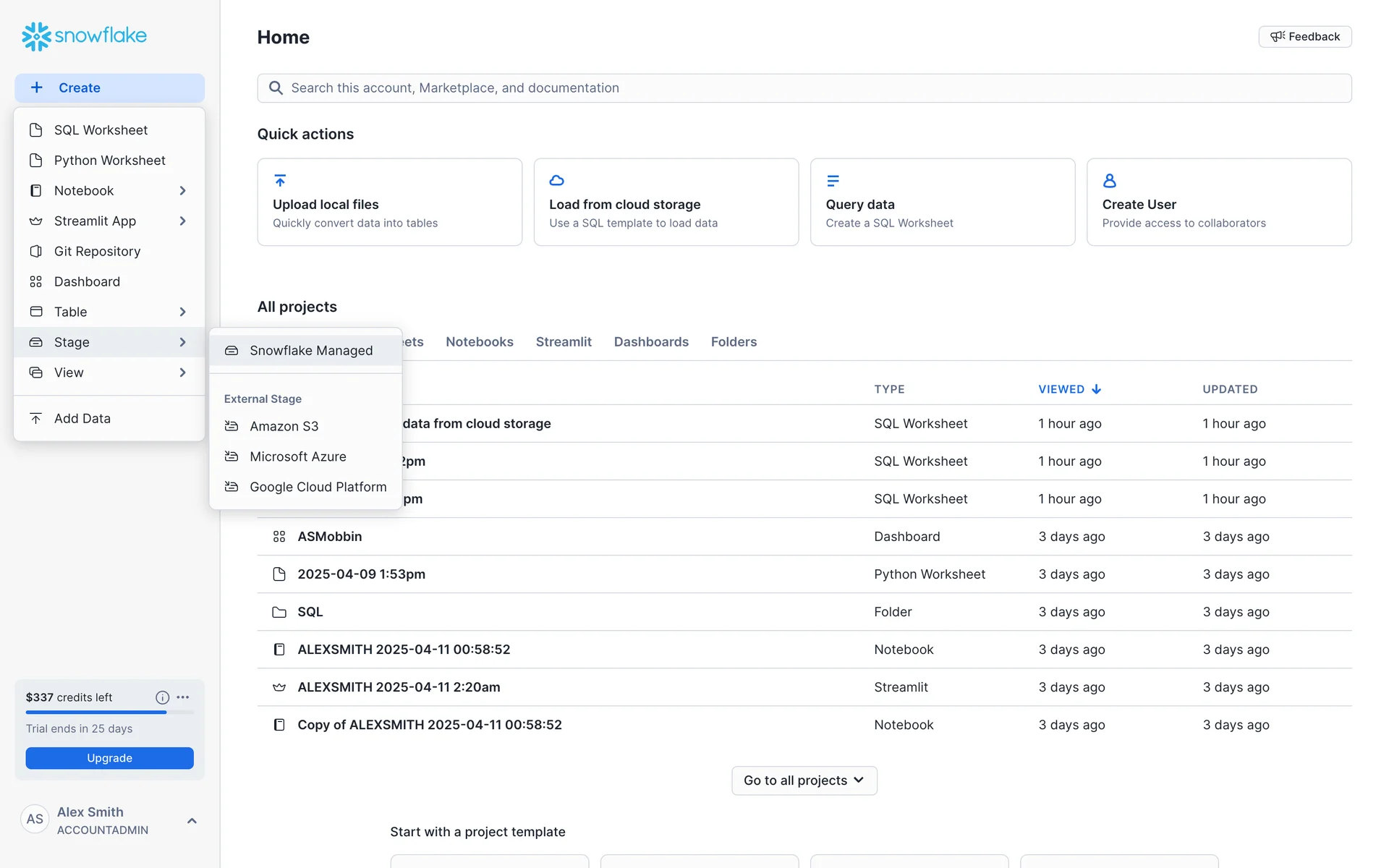Click the Load from cloud storage icon
1389x868 pixels.
[556, 180]
